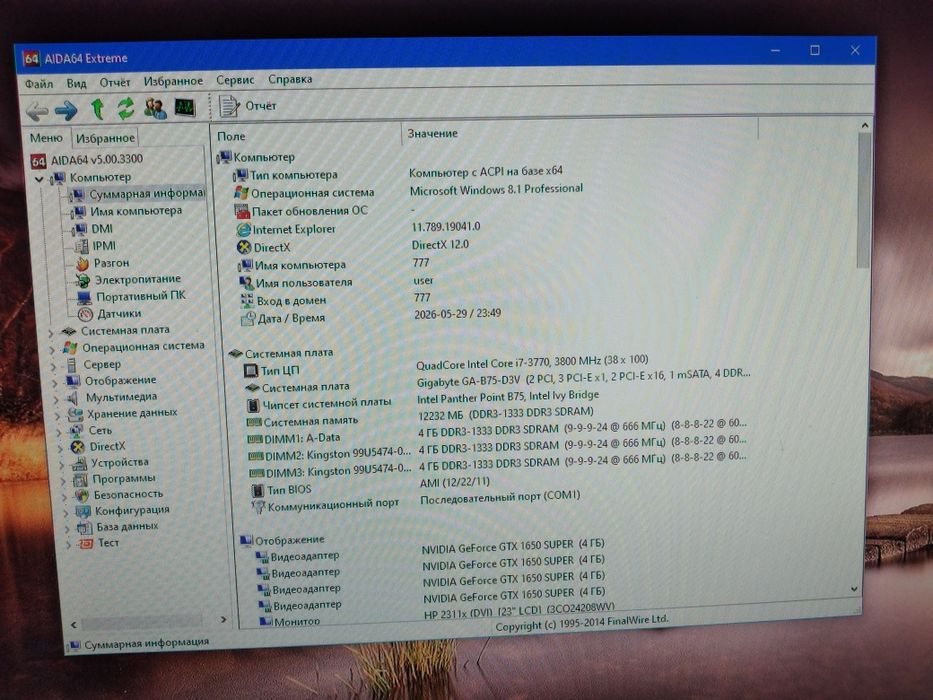Click the Forward arrow toolbar icon

pyautogui.click(x=66, y=110)
